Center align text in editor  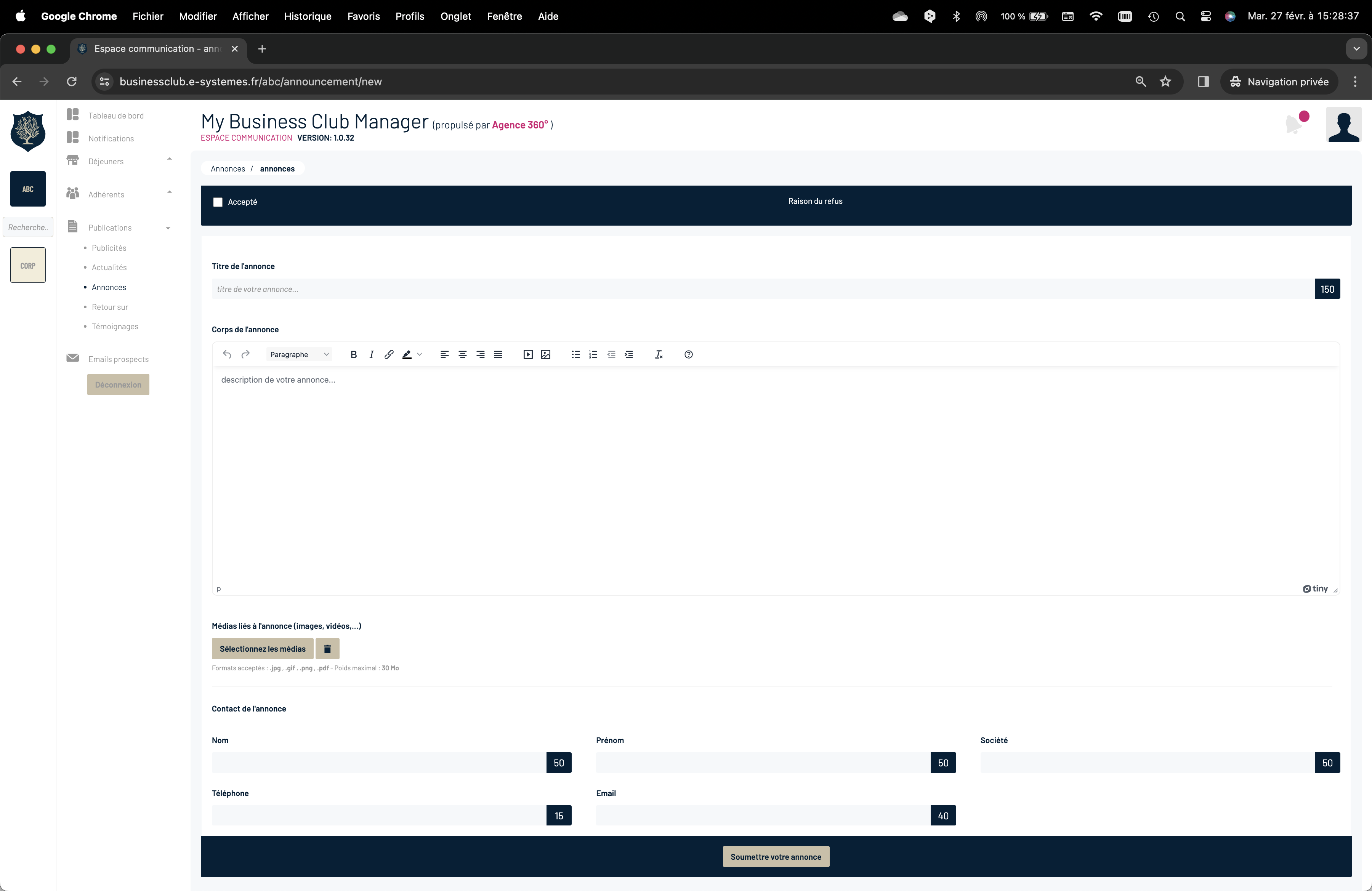pos(462,354)
